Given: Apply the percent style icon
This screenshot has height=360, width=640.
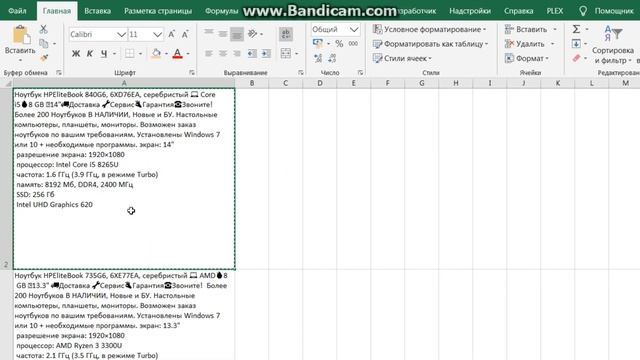Looking at the screenshot, I should tap(339, 43).
